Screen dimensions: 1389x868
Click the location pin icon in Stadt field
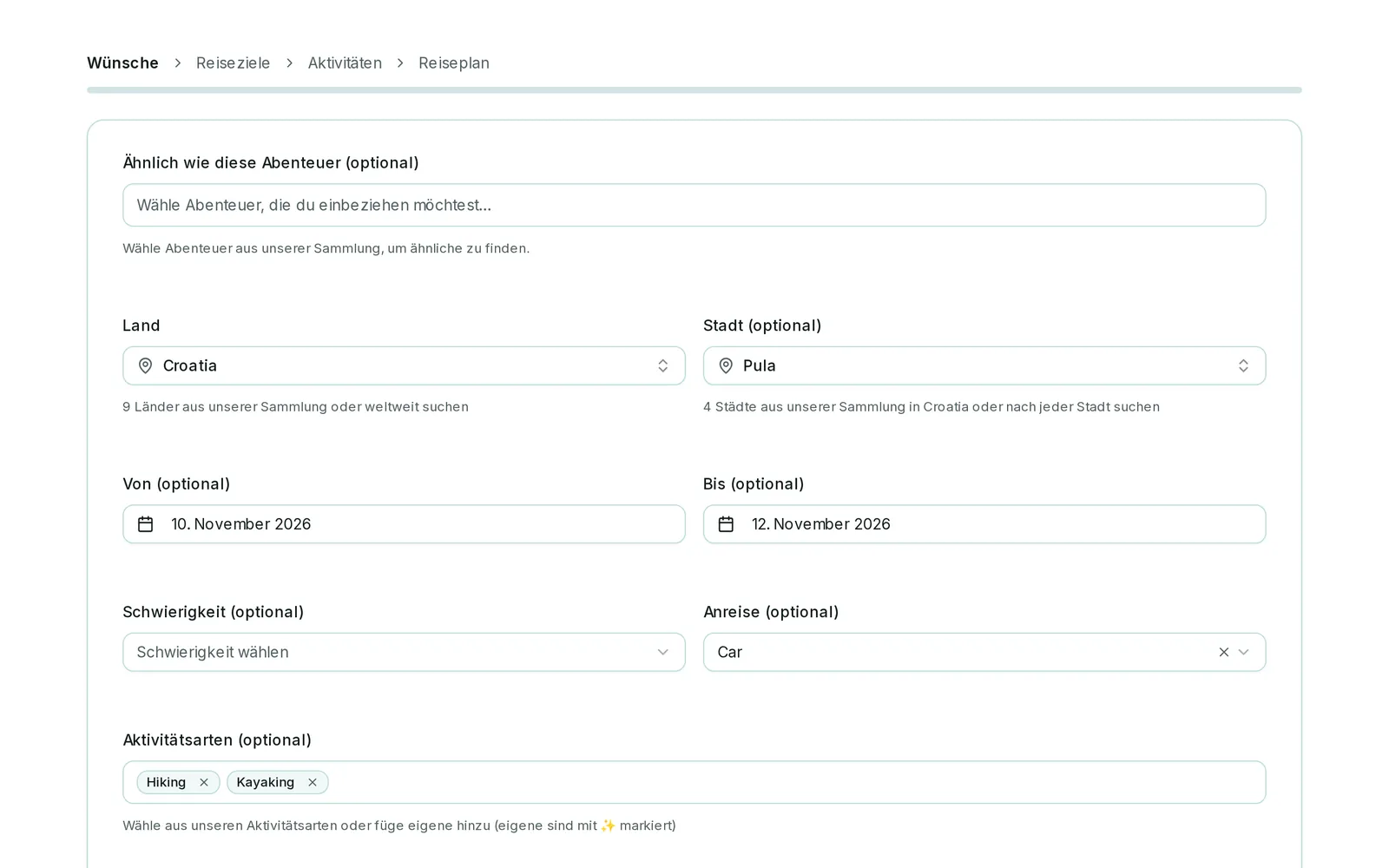(x=726, y=366)
